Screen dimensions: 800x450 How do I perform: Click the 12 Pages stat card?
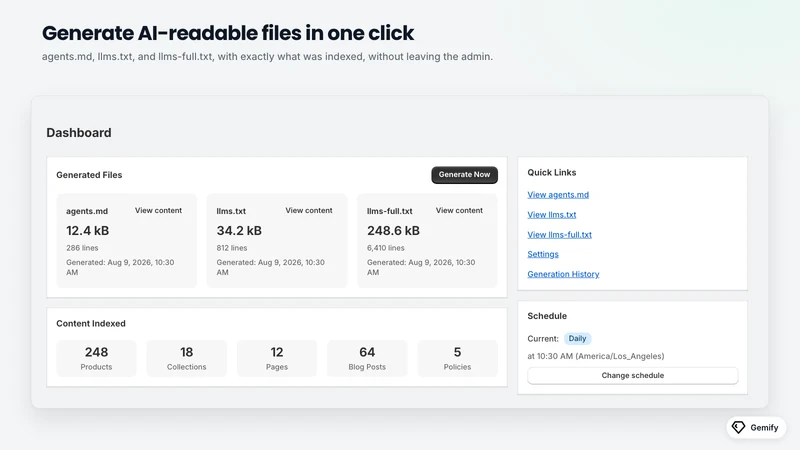click(x=277, y=358)
